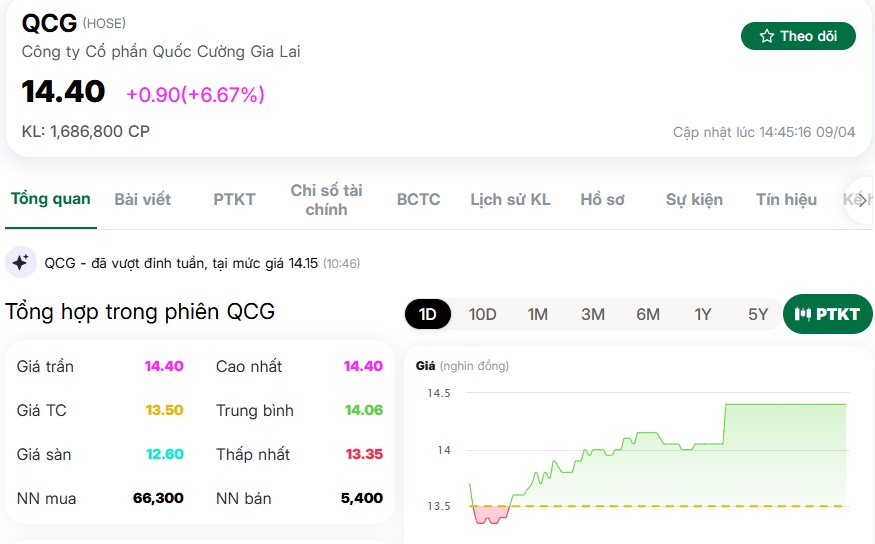This screenshot has width=875, height=544.
Task: Click the 13.5 axis label on chart
Action: pos(439,506)
